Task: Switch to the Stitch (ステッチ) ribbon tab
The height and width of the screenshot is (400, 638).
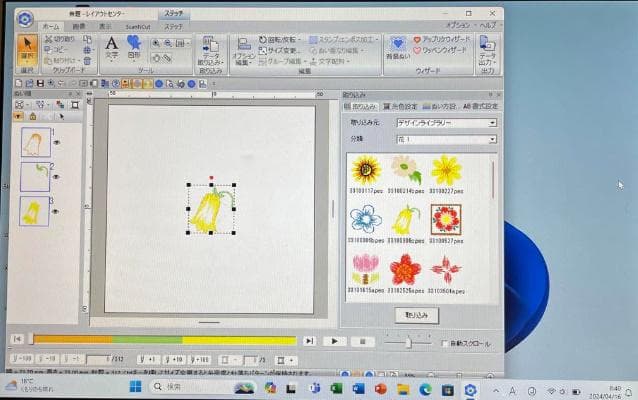Action: click(173, 26)
